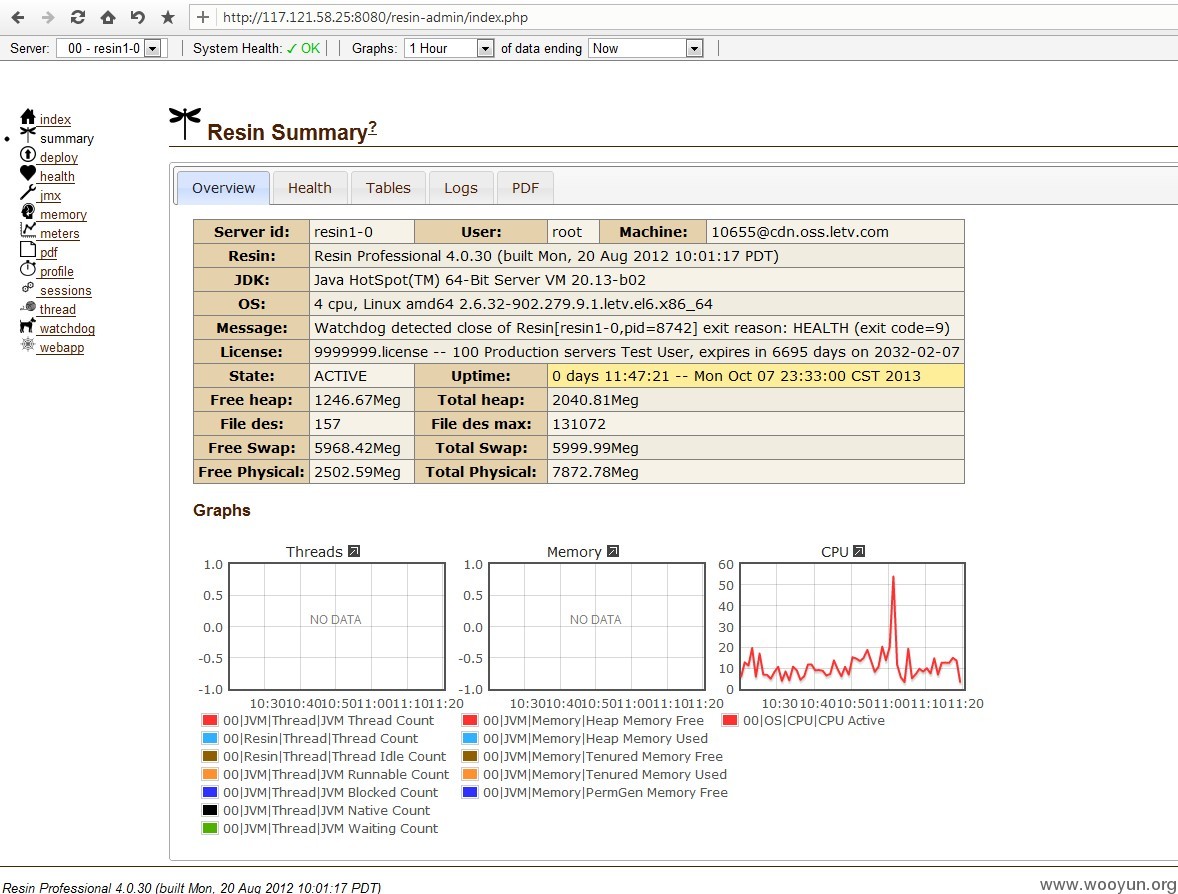The height and width of the screenshot is (894, 1178).
Task: Click the Threads NO DATA graph area
Action: tap(337, 627)
